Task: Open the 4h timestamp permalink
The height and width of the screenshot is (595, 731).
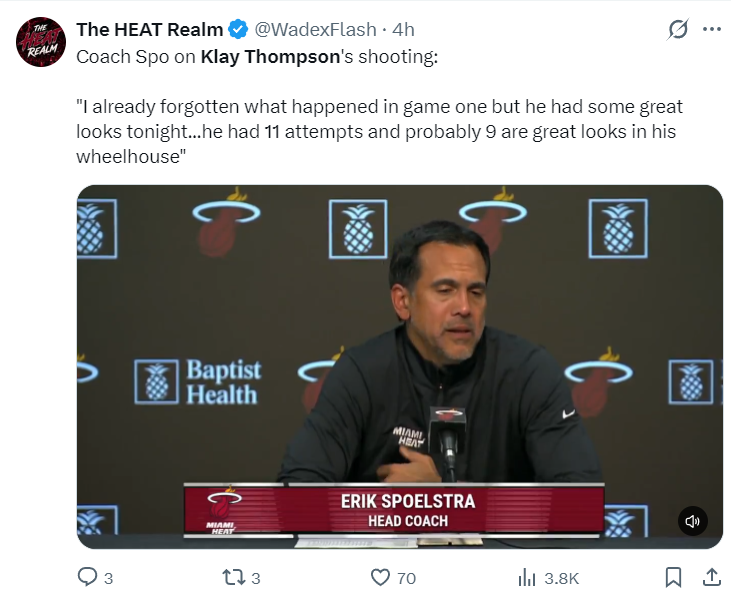Action: point(403,30)
